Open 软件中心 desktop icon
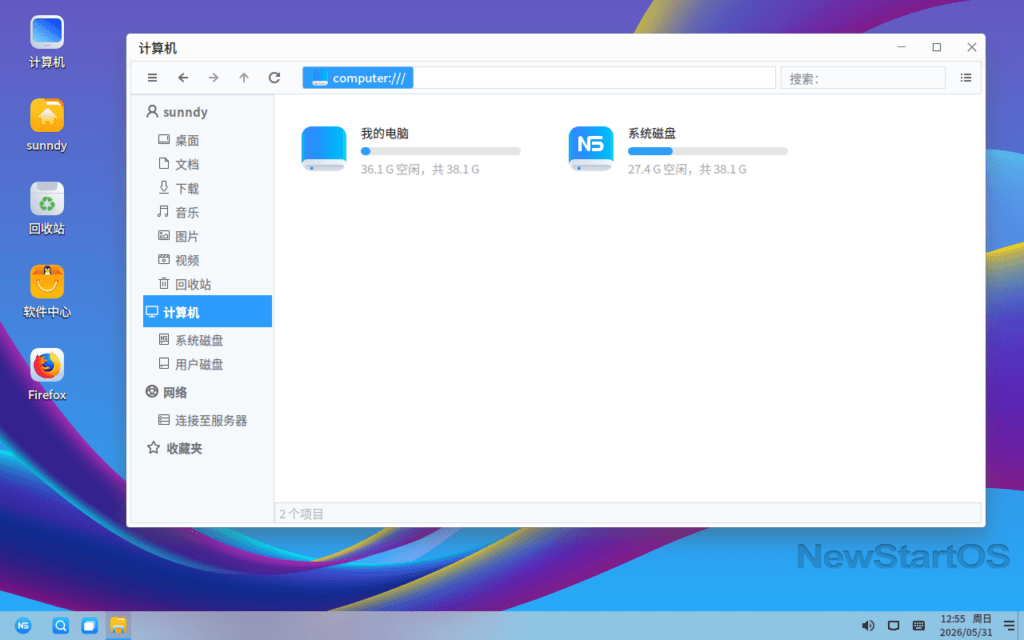Viewport: 1024px width, 640px height. pos(47,291)
